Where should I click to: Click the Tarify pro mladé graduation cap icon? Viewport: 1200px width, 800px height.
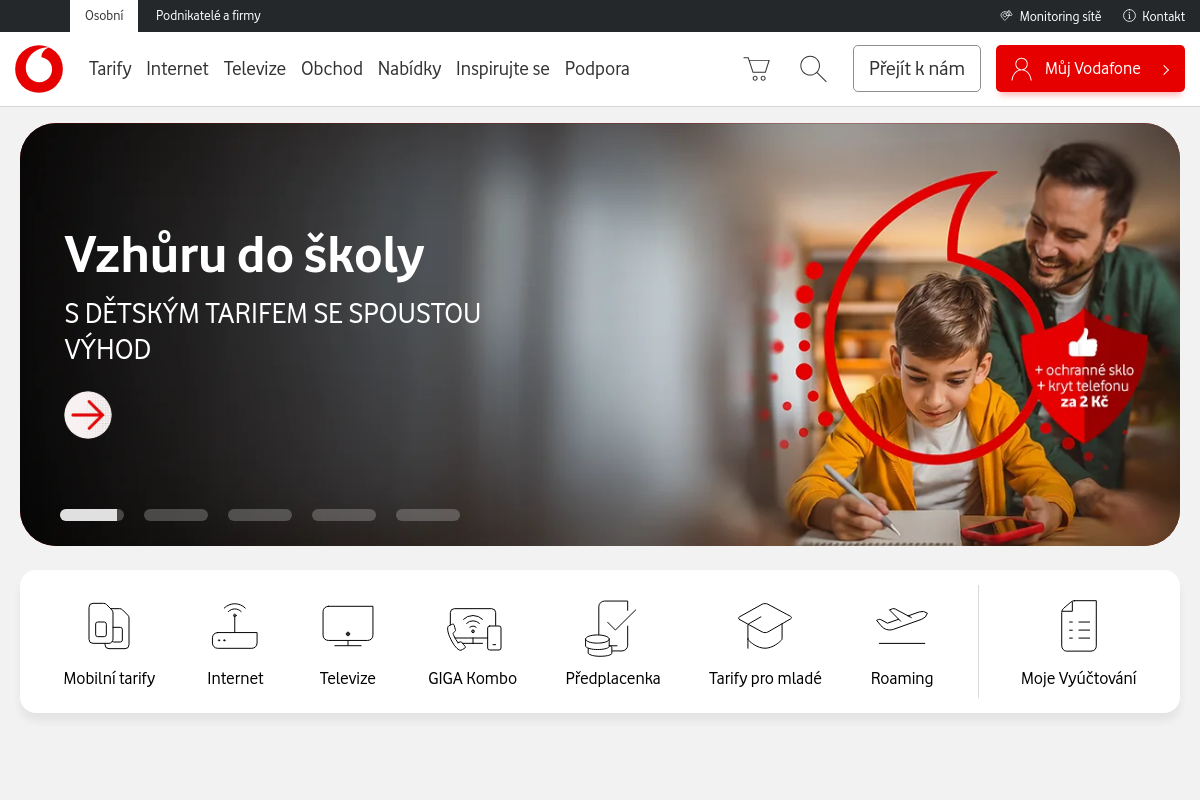765,626
